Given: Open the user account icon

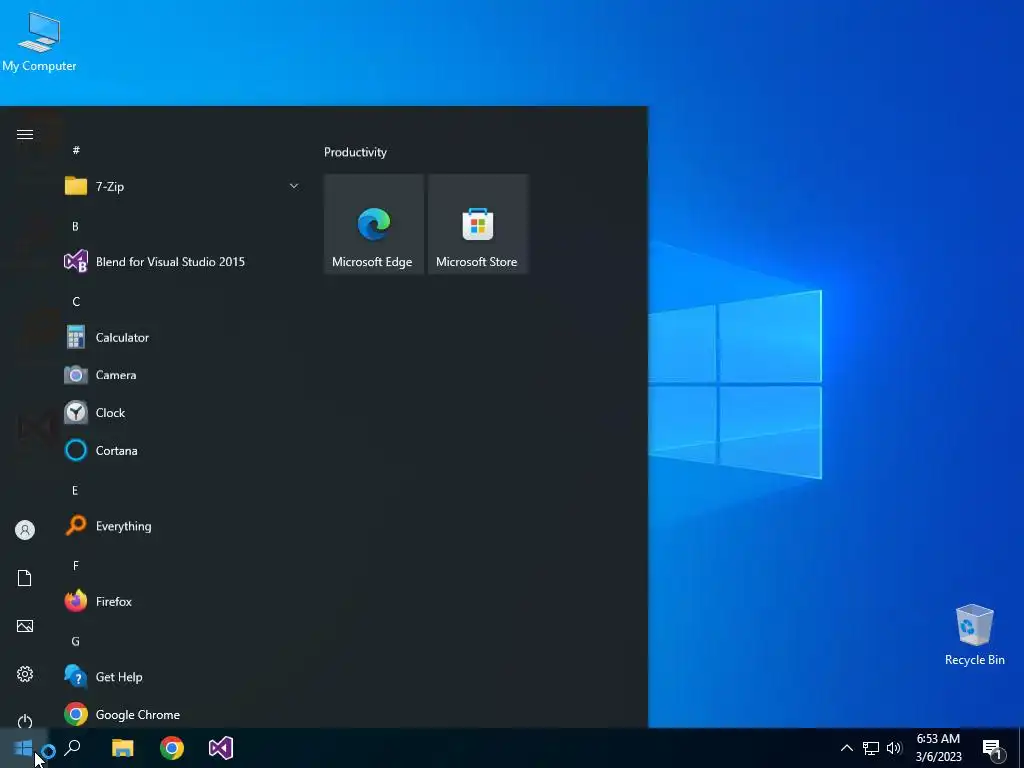Looking at the screenshot, I should [x=25, y=530].
